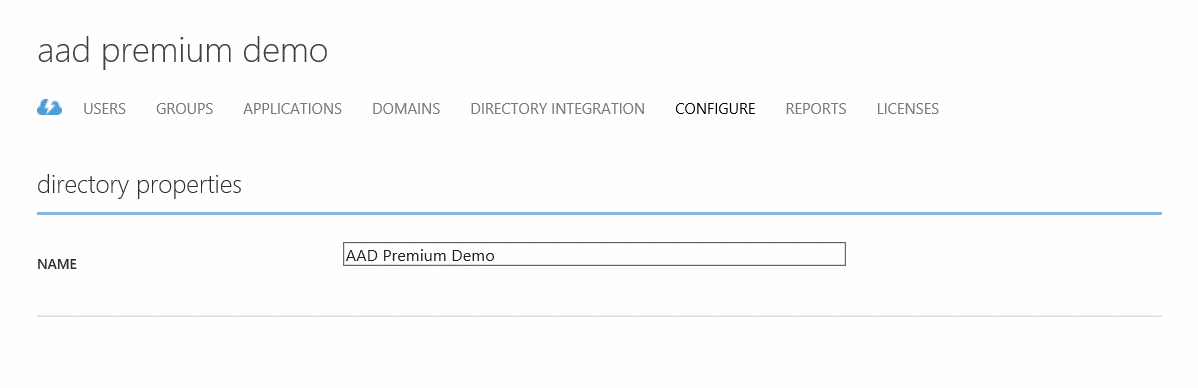The width and height of the screenshot is (1198, 388).
Task: Click the 'directory properties' section heading
Action: click(x=139, y=185)
